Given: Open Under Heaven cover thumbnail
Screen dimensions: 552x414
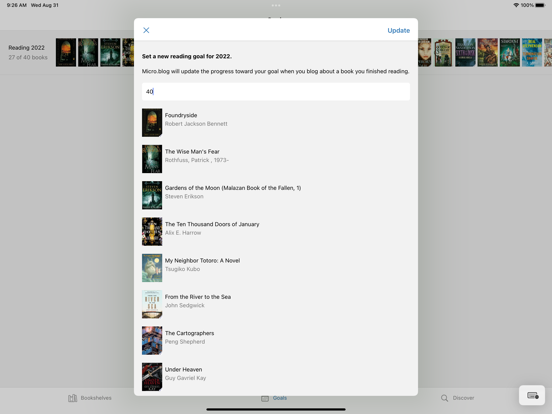Looking at the screenshot, I should [152, 377].
